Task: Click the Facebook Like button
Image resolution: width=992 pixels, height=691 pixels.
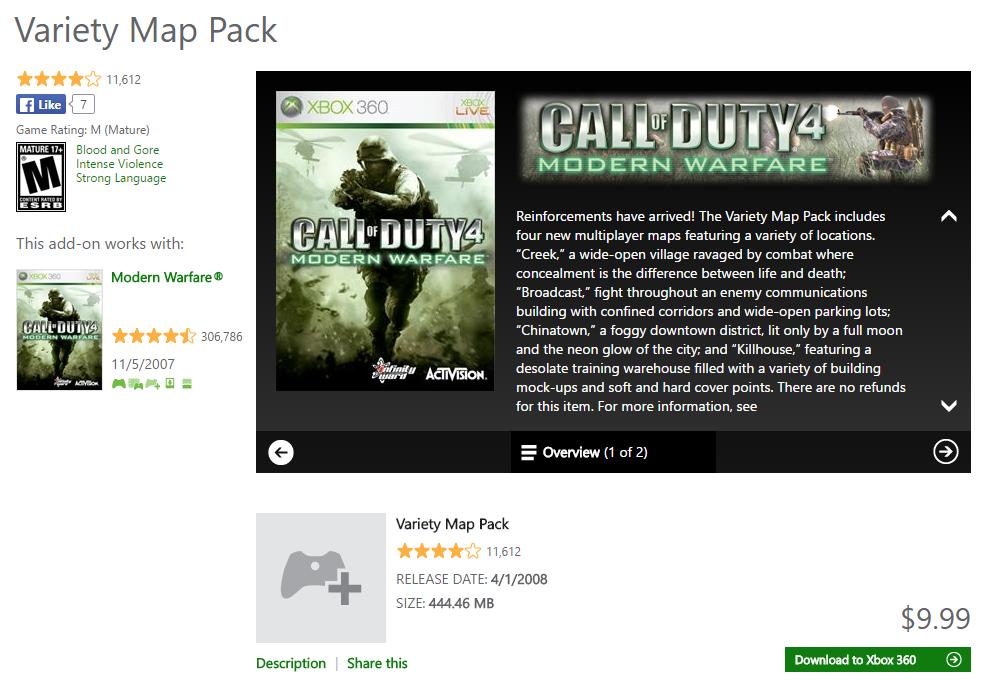Action: [40, 104]
